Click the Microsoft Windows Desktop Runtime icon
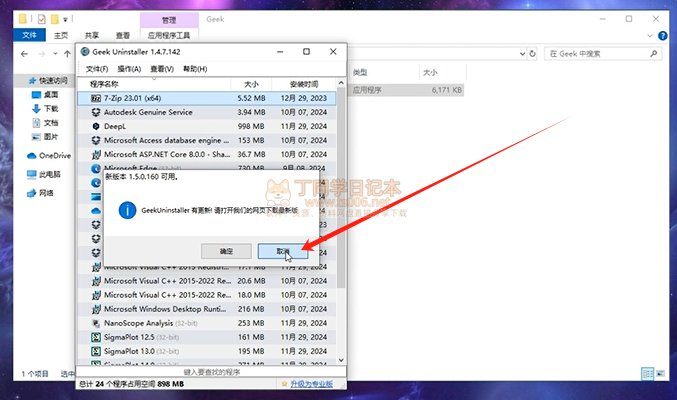 [x=96, y=309]
